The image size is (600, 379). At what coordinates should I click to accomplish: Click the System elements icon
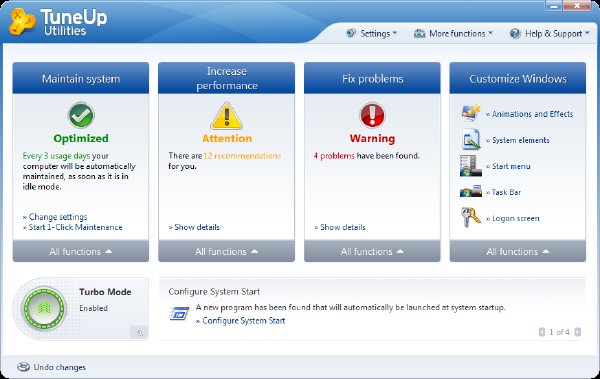click(471, 139)
